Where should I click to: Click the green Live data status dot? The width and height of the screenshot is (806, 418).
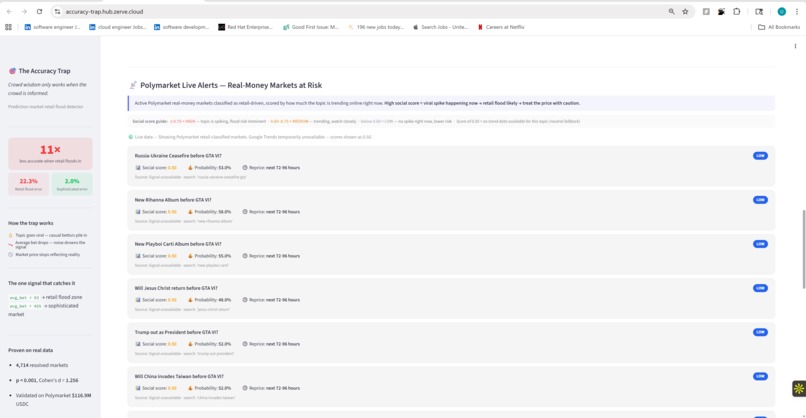(131, 137)
